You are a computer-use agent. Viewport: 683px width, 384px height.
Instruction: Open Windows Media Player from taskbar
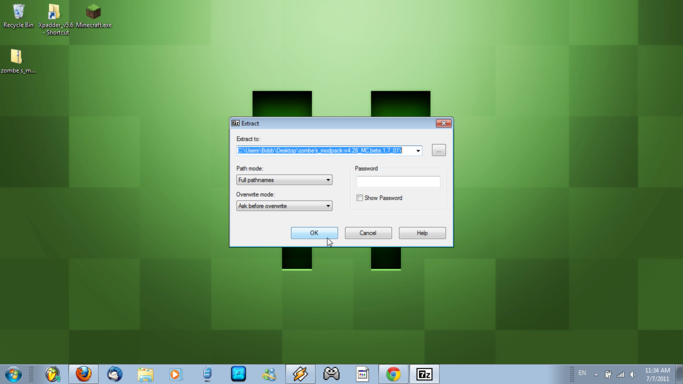pyautogui.click(x=176, y=374)
